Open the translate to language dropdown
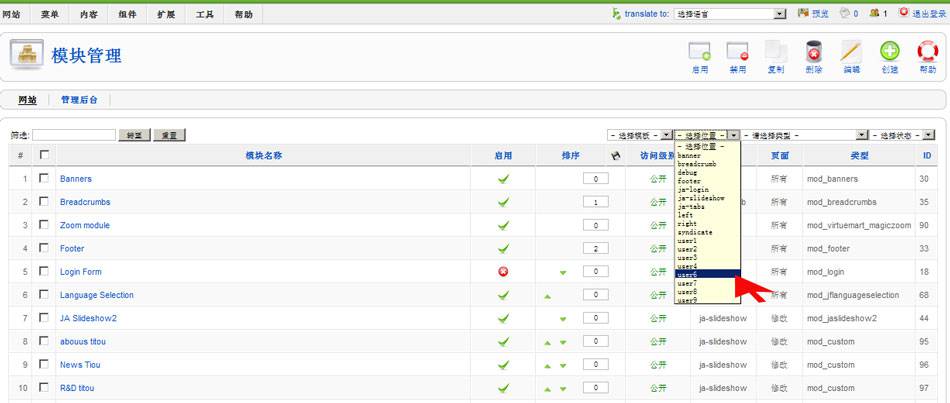This screenshot has height=403, width=950. pyautogui.click(x=730, y=13)
